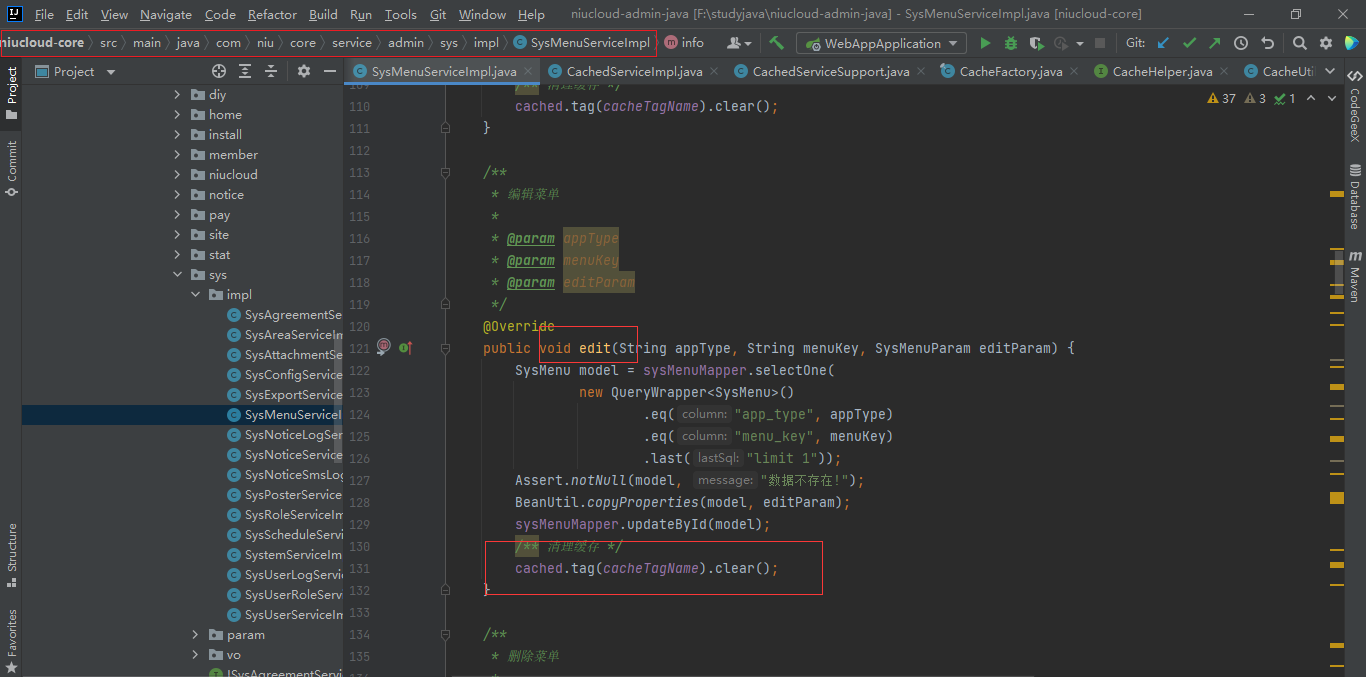Image resolution: width=1366 pixels, height=677 pixels.
Task: Click the Git Update Project arrow icon
Action: pyautogui.click(x=1162, y=43)
